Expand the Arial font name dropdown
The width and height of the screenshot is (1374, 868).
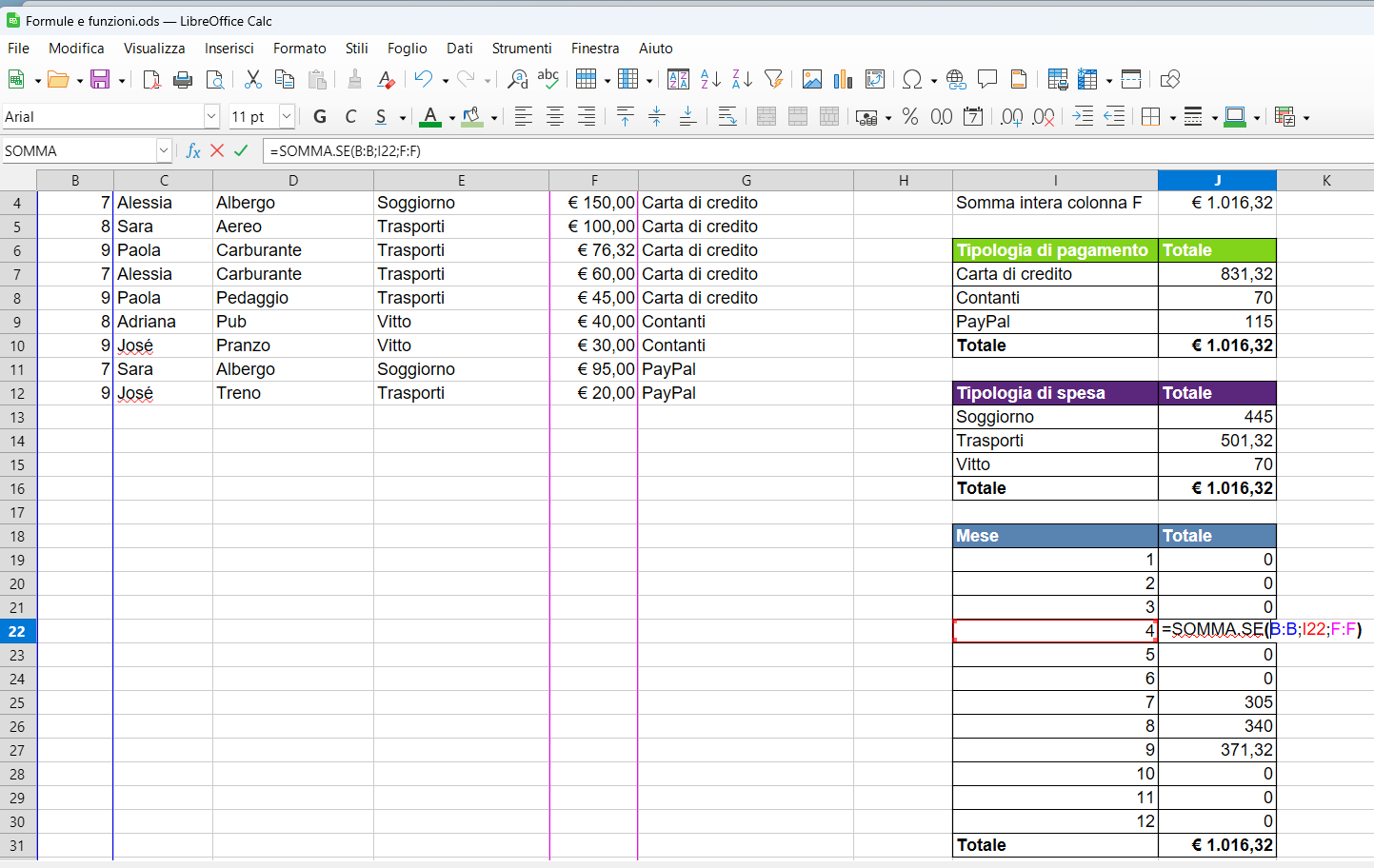coord(211,116)
